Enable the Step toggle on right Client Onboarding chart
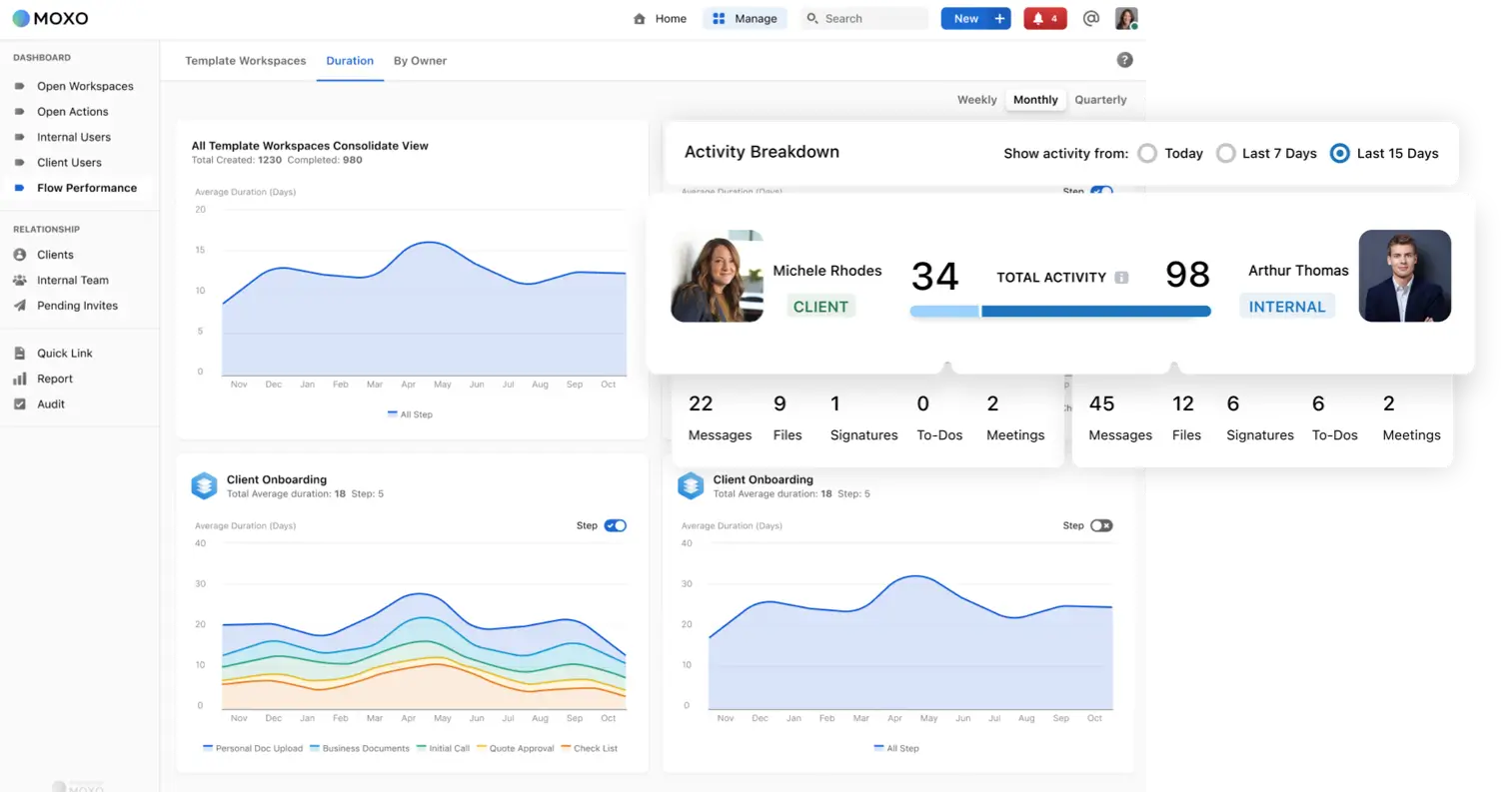The width and height of the screenshot is (1512, 792). point(1103,525)
